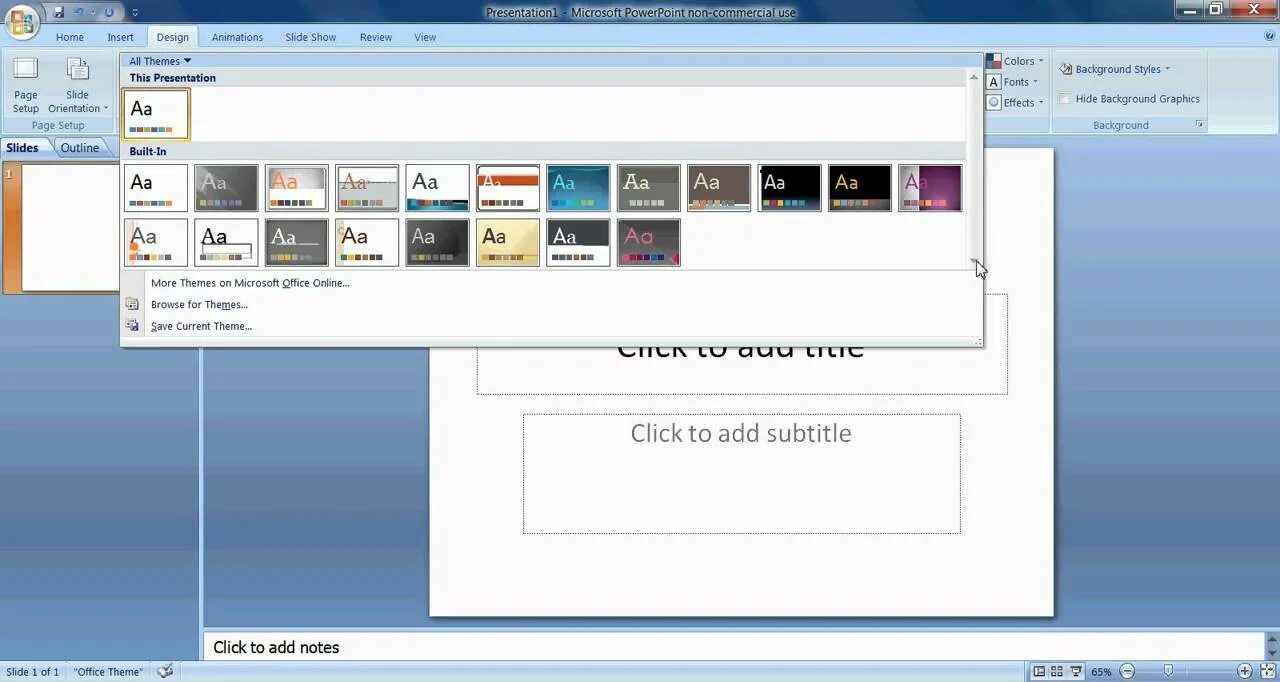1280x682 pixels.
Task: Toggle Hide Background Graphics checkbox
Action: (x=1065, y=99)
